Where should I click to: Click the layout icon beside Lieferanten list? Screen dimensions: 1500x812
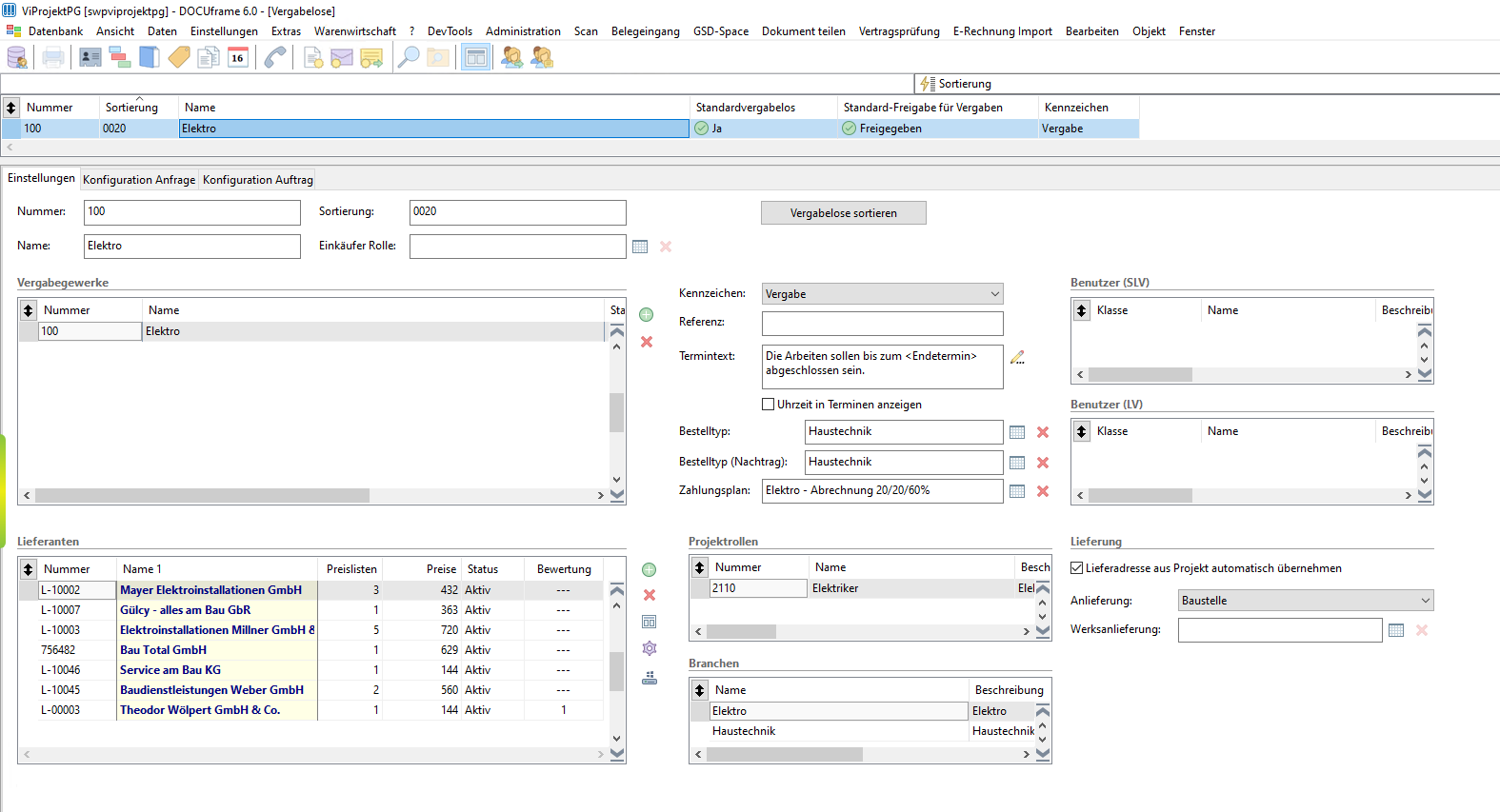pyautogui.click(x=650, y=622)
